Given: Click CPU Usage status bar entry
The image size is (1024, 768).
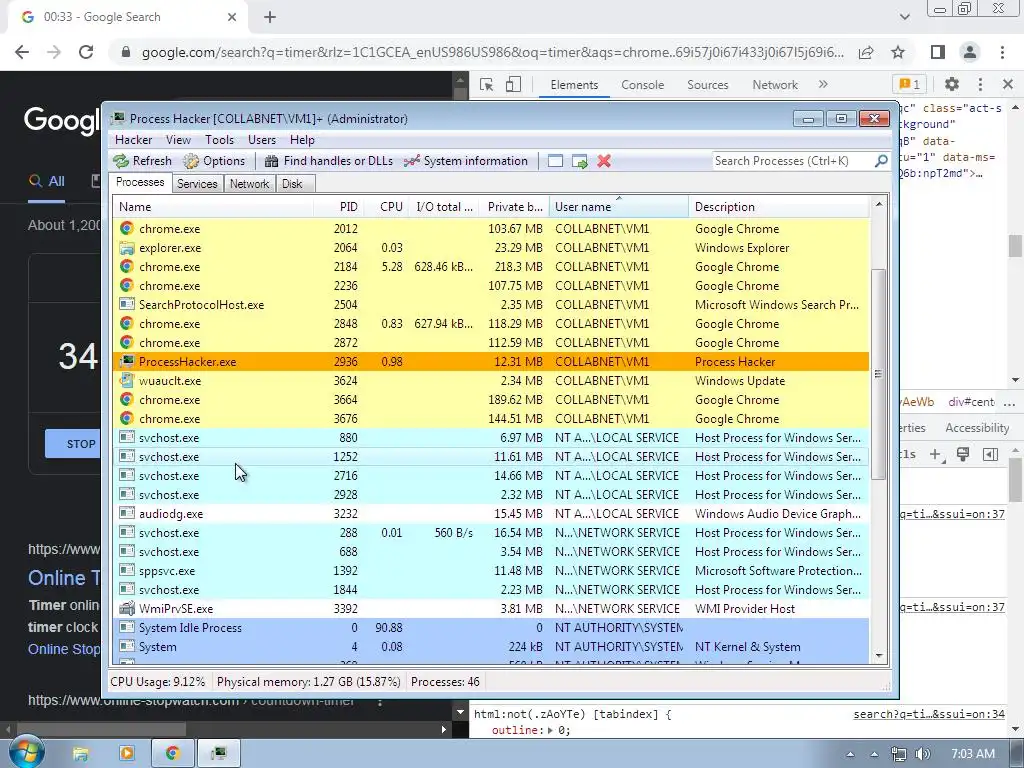Looking at the screenshot, I should coord(157,682).
